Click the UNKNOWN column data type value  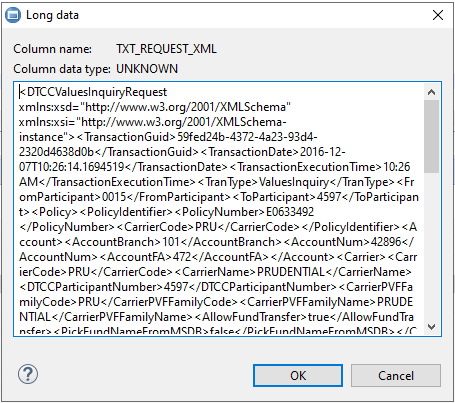click(147, 69)
